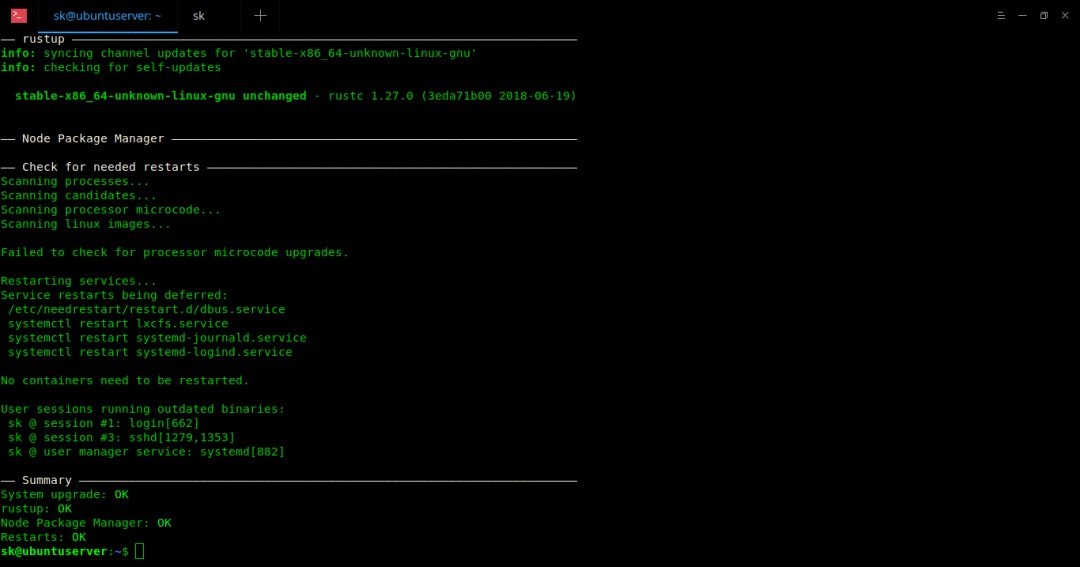1080x567 pixels.
Task: Click the systemctl restart systemd-journald.service line
Action: coord(157,338)
